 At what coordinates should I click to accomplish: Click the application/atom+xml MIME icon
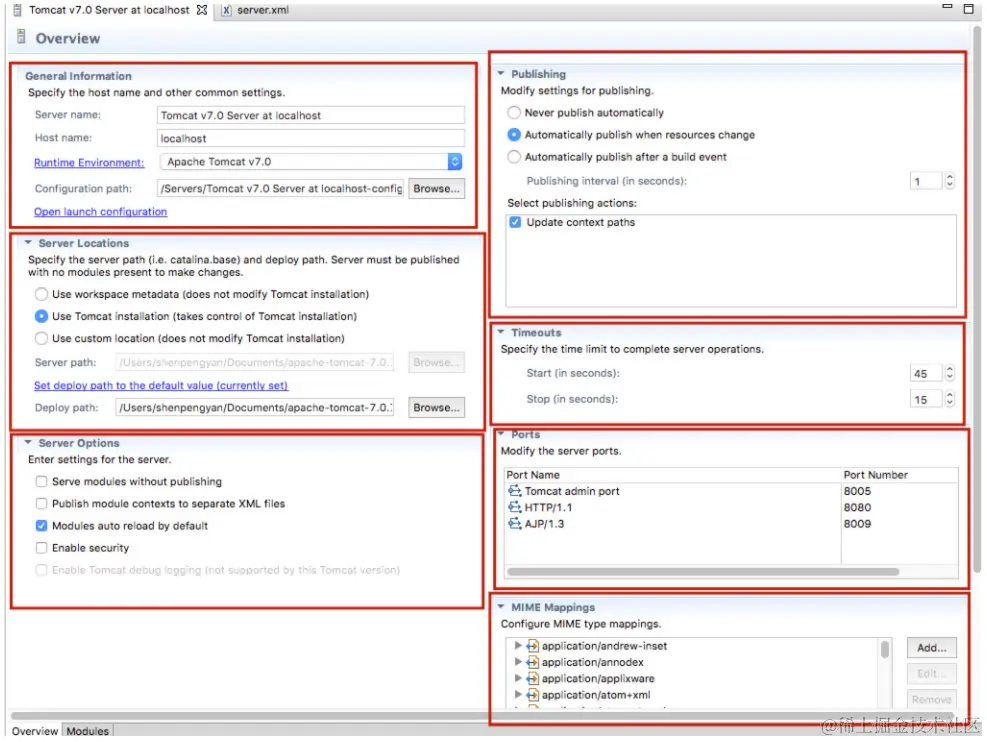pos(533,695)
